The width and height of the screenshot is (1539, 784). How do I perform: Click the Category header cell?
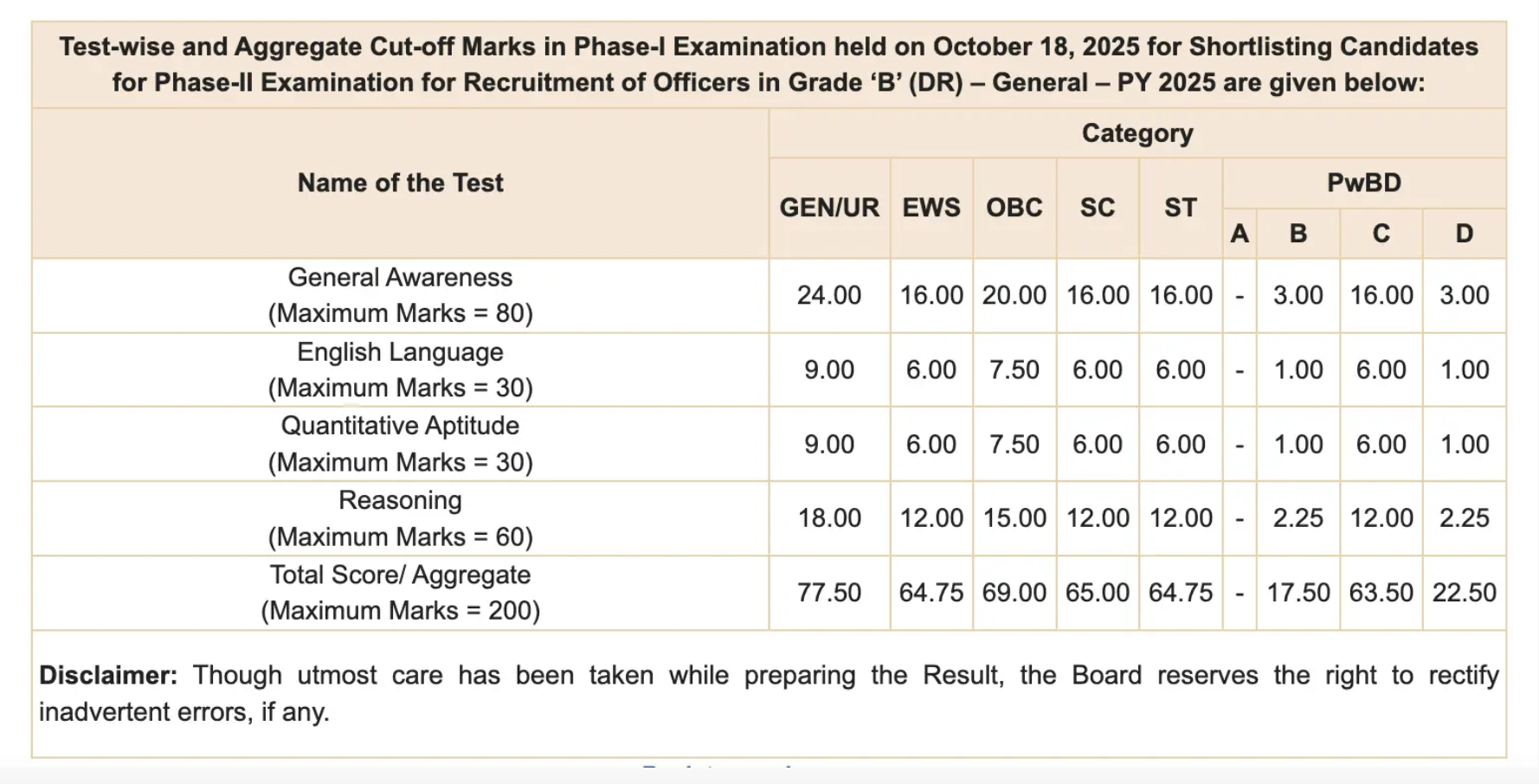pos(1137,133)
